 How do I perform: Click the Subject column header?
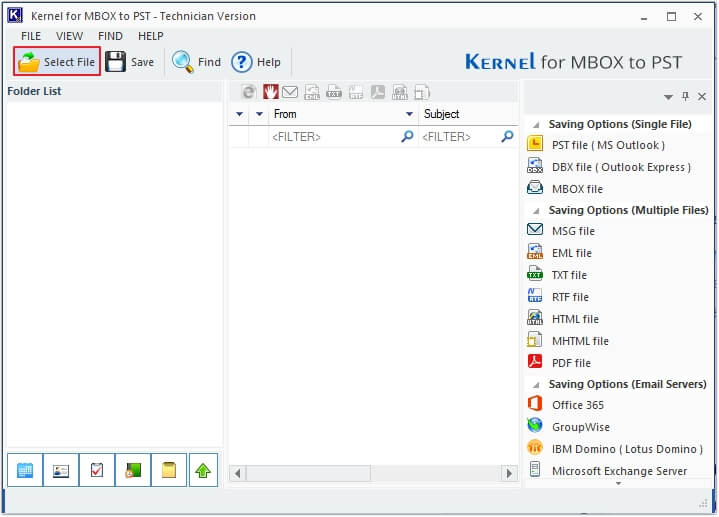point(468,114)
